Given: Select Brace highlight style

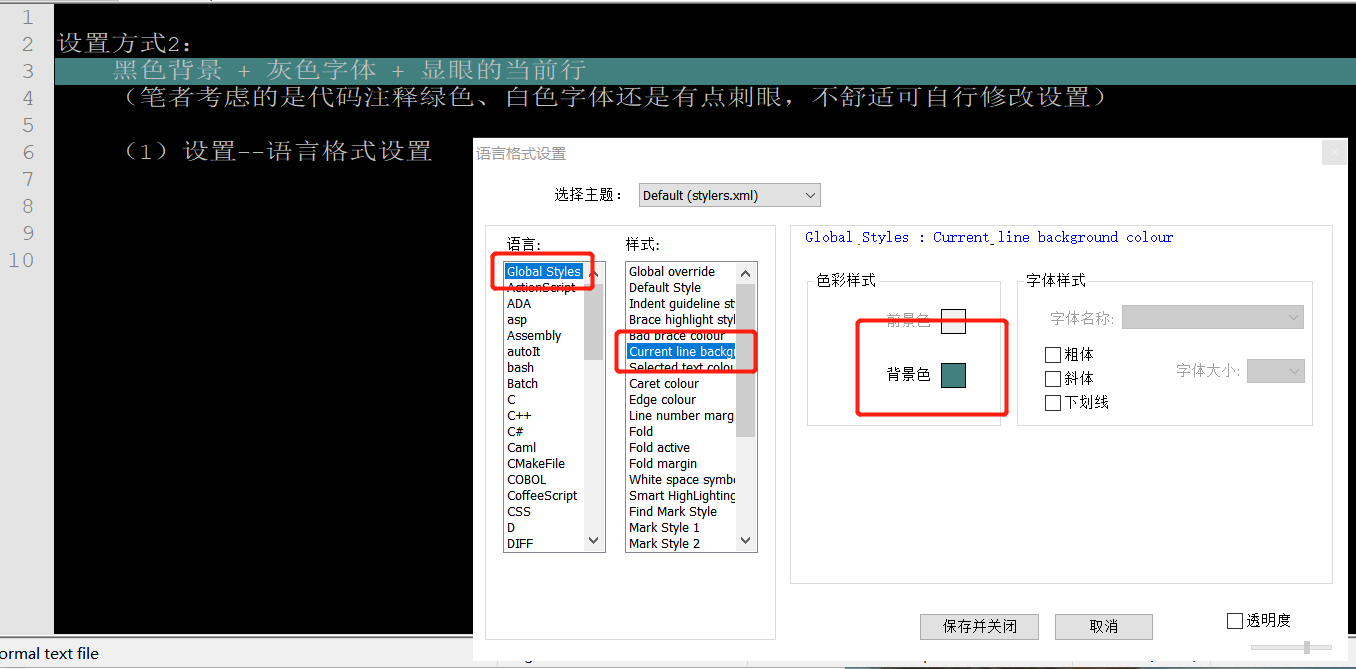Looking at the screenshot, I should [681, 319].
